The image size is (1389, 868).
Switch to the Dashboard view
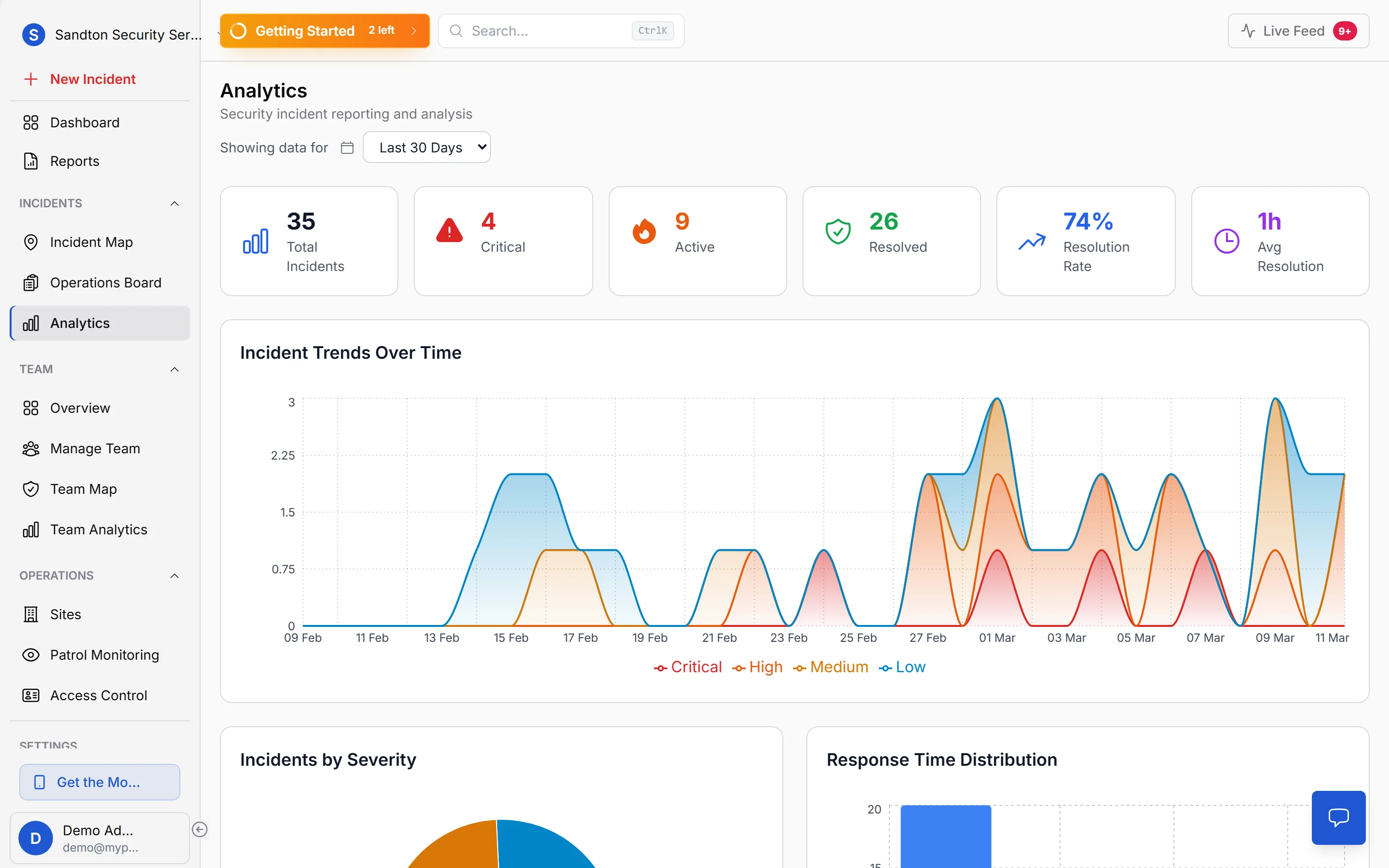pos(85,122)
